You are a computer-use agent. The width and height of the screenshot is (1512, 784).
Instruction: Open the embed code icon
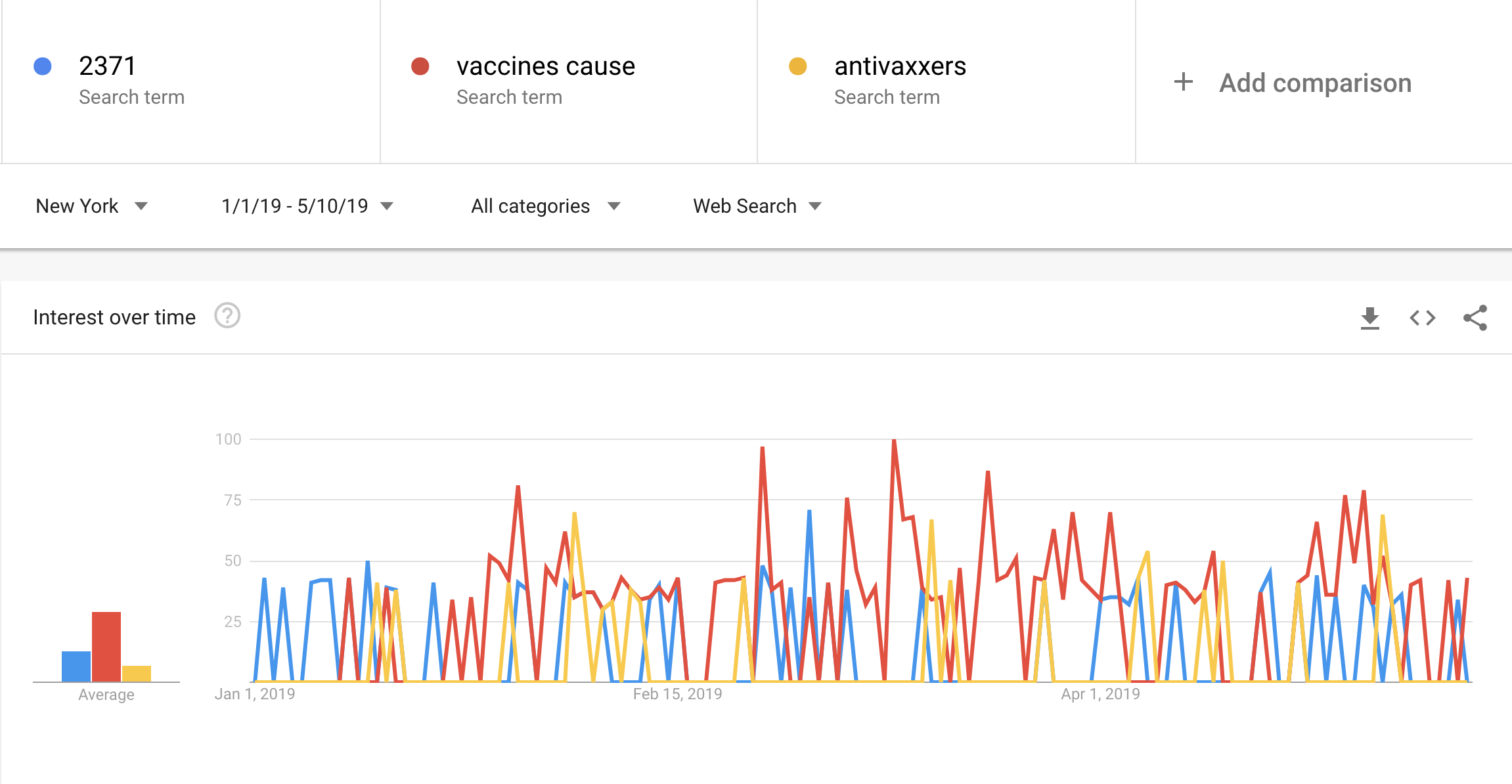[x=1423, y=318]
